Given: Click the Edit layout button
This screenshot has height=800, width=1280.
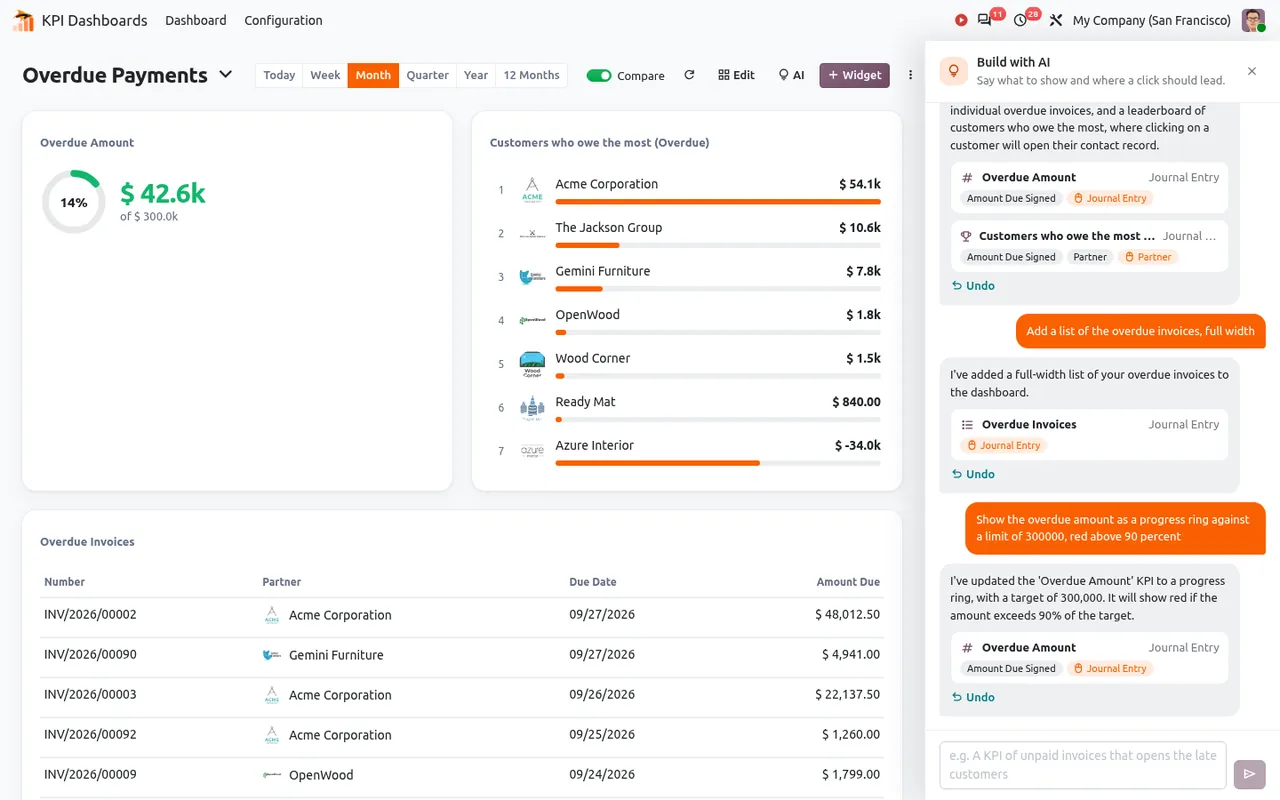Looking at the screenshot, I should click(737, 75).
